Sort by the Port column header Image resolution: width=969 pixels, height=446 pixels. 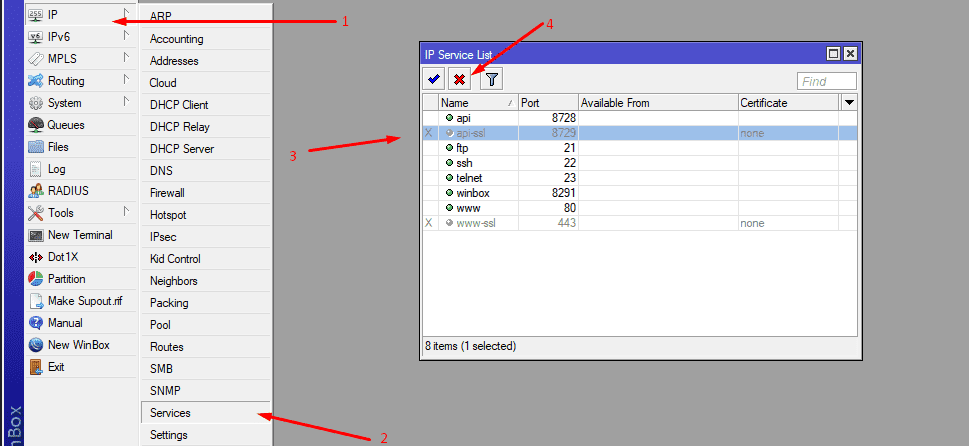click(547, 102)
